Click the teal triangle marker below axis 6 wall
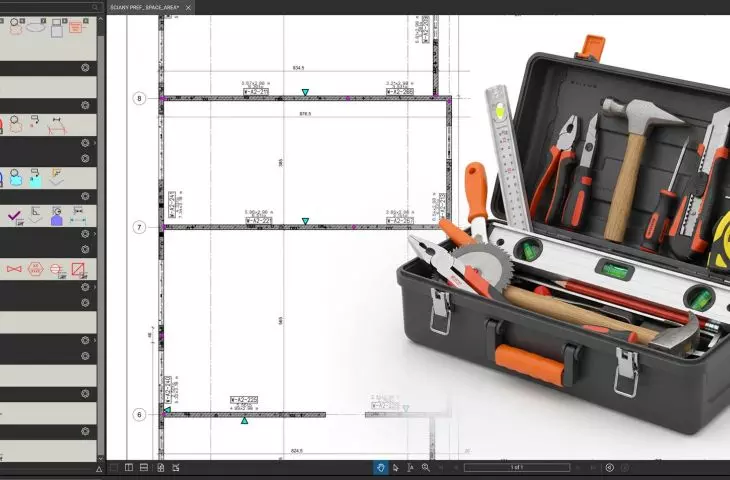Screen dimensions: 730x480 [x=244, y=421]
